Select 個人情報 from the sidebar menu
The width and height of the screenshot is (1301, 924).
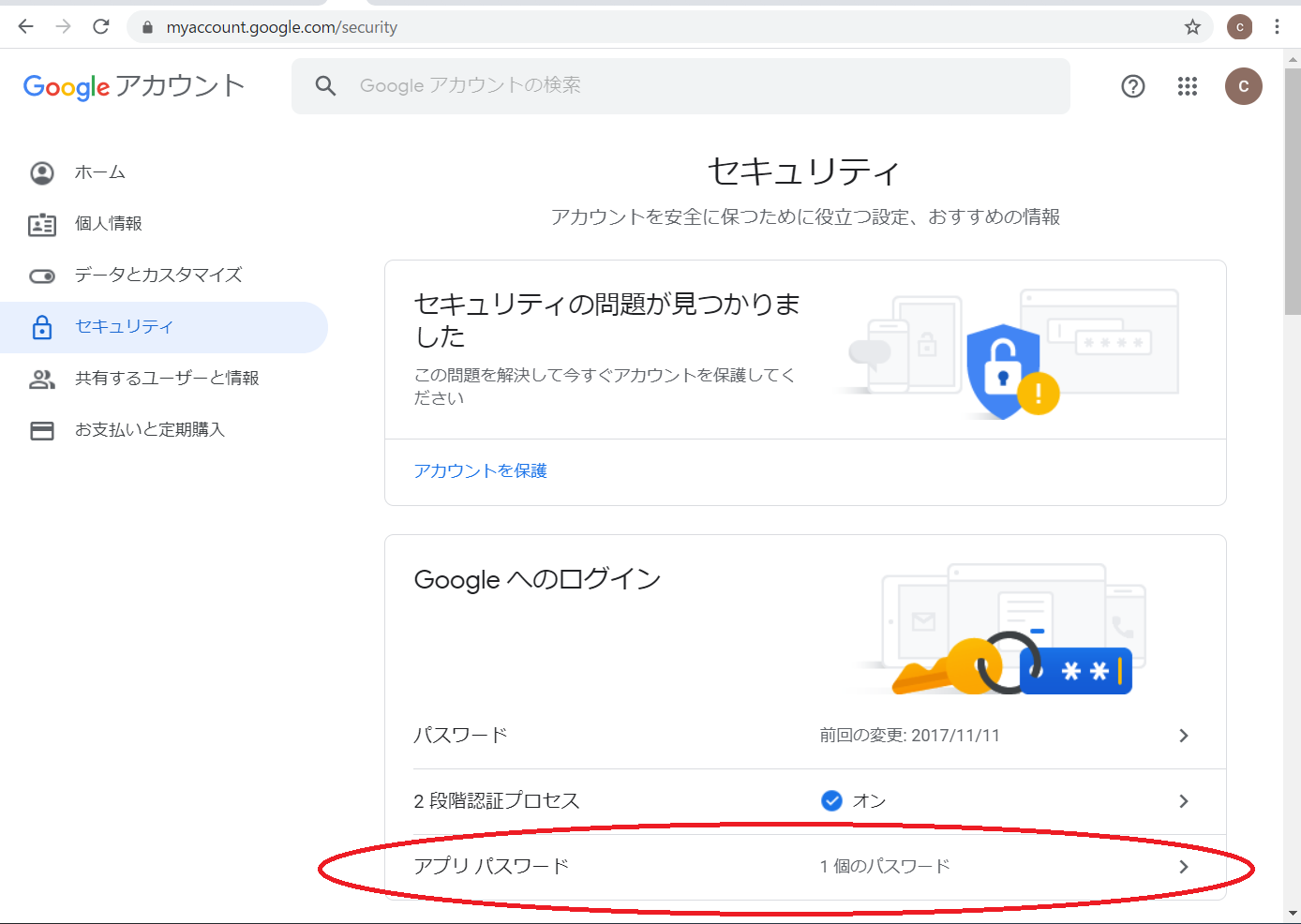point(113,224)
